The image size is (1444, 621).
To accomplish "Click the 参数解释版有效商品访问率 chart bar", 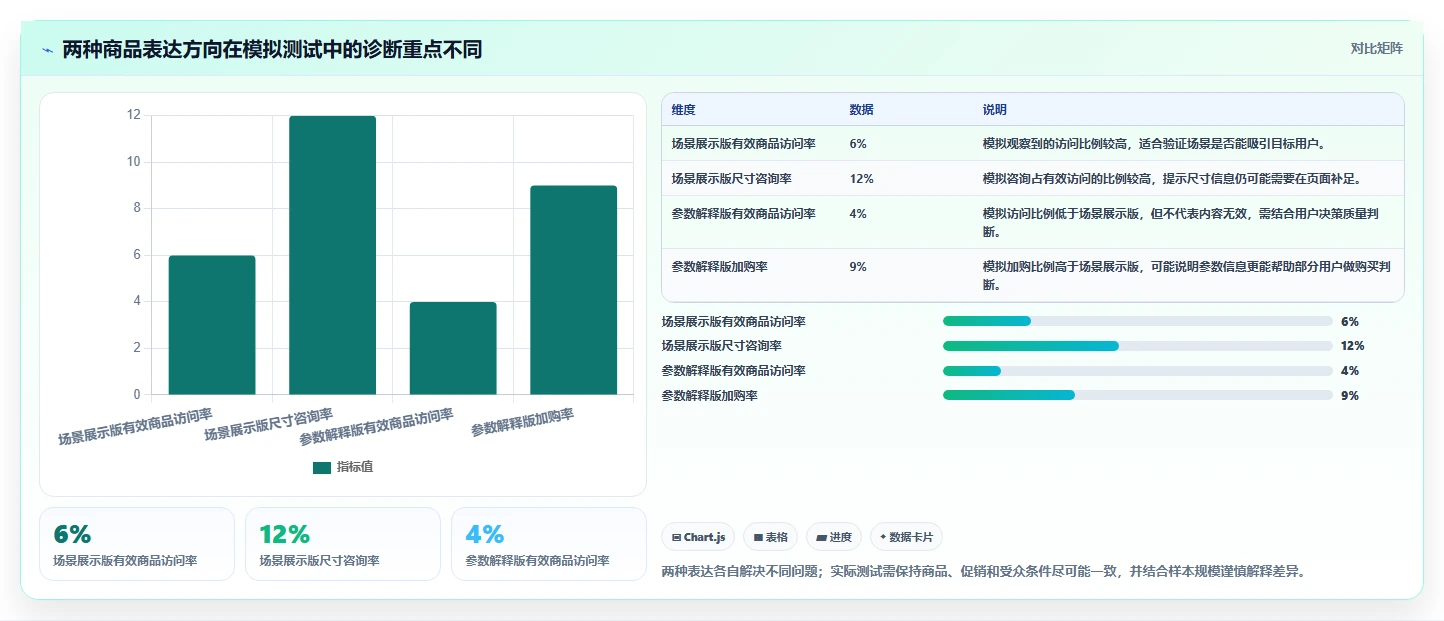I will coord(453,348).
